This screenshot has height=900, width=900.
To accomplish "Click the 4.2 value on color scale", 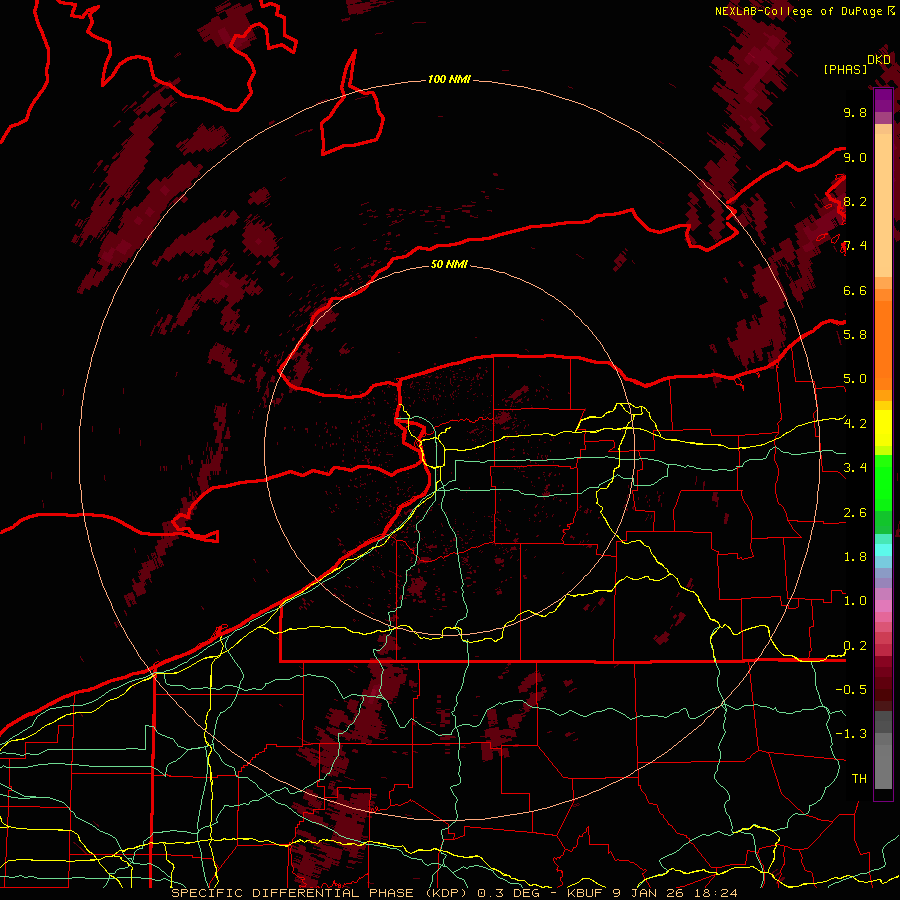I will coord(855,424).
